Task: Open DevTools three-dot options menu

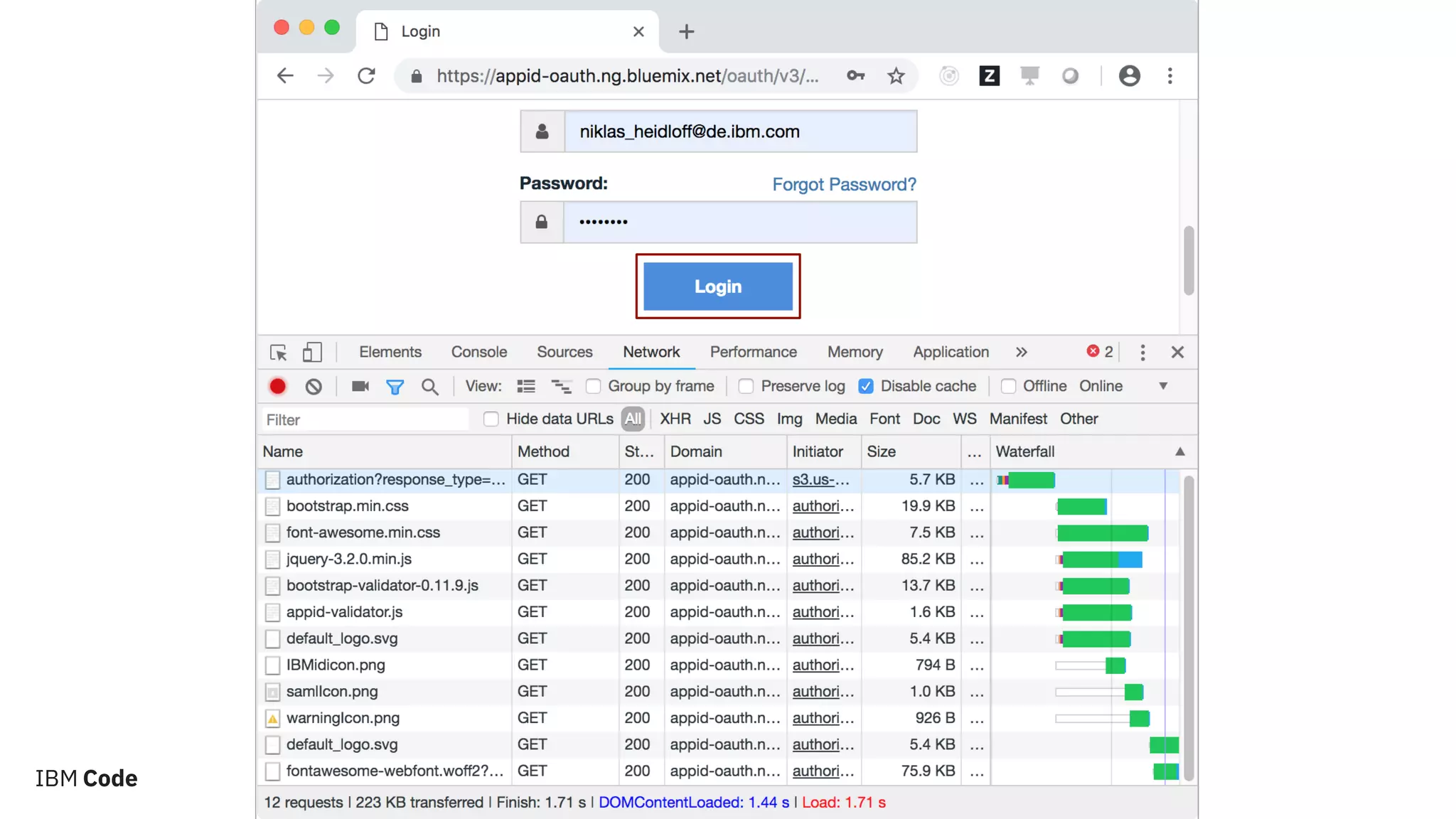Action: pos(1142,352)
